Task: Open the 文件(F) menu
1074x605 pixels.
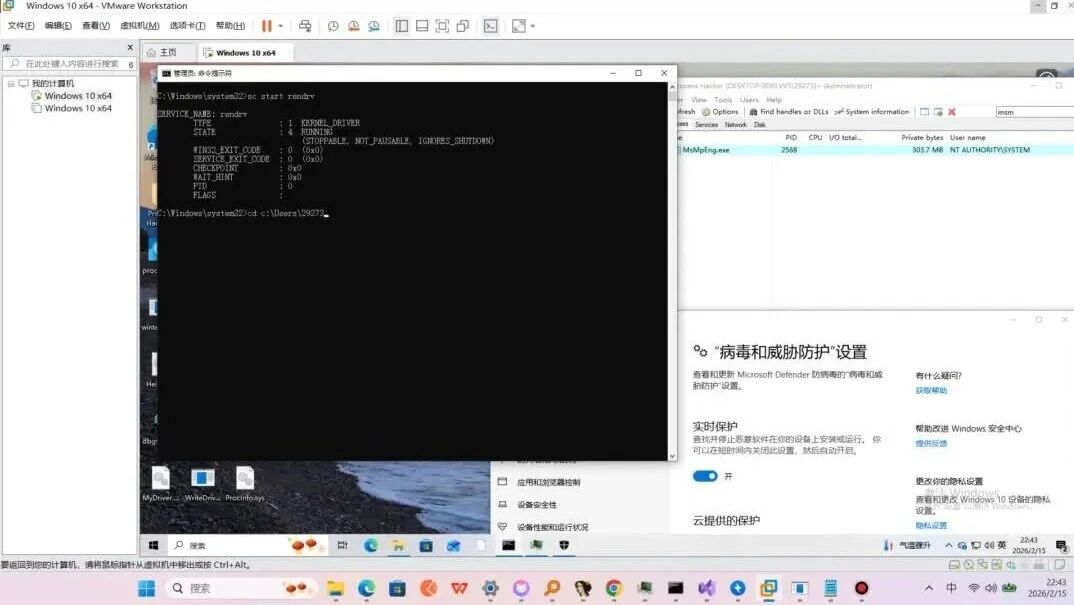Action: (21, 25)
